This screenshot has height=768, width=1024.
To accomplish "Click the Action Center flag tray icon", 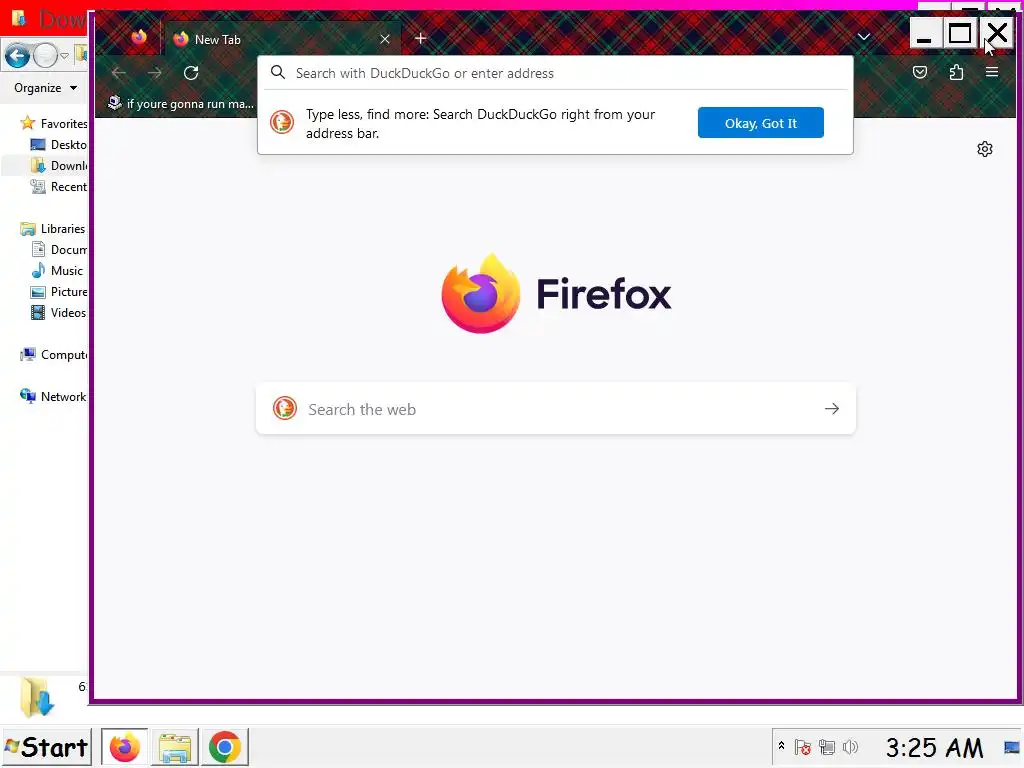I will [803, 747].
